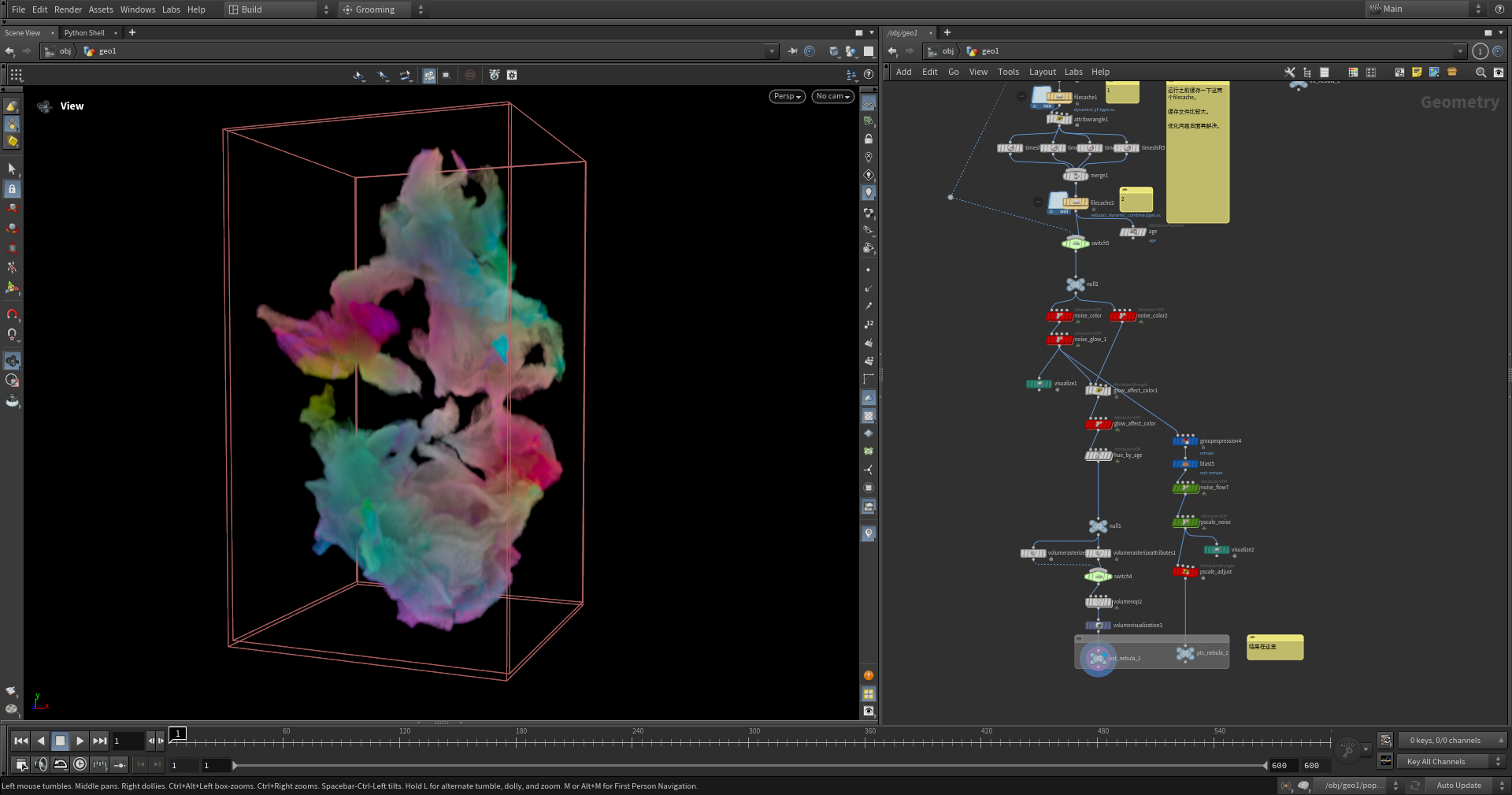Toggle audio in the playbar
1512x795 pixels.
41,764
